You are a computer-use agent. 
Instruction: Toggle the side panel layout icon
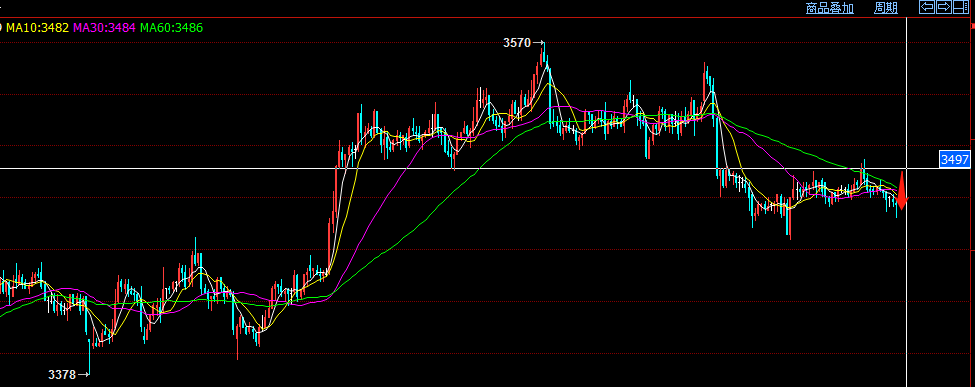pos(960,7)
